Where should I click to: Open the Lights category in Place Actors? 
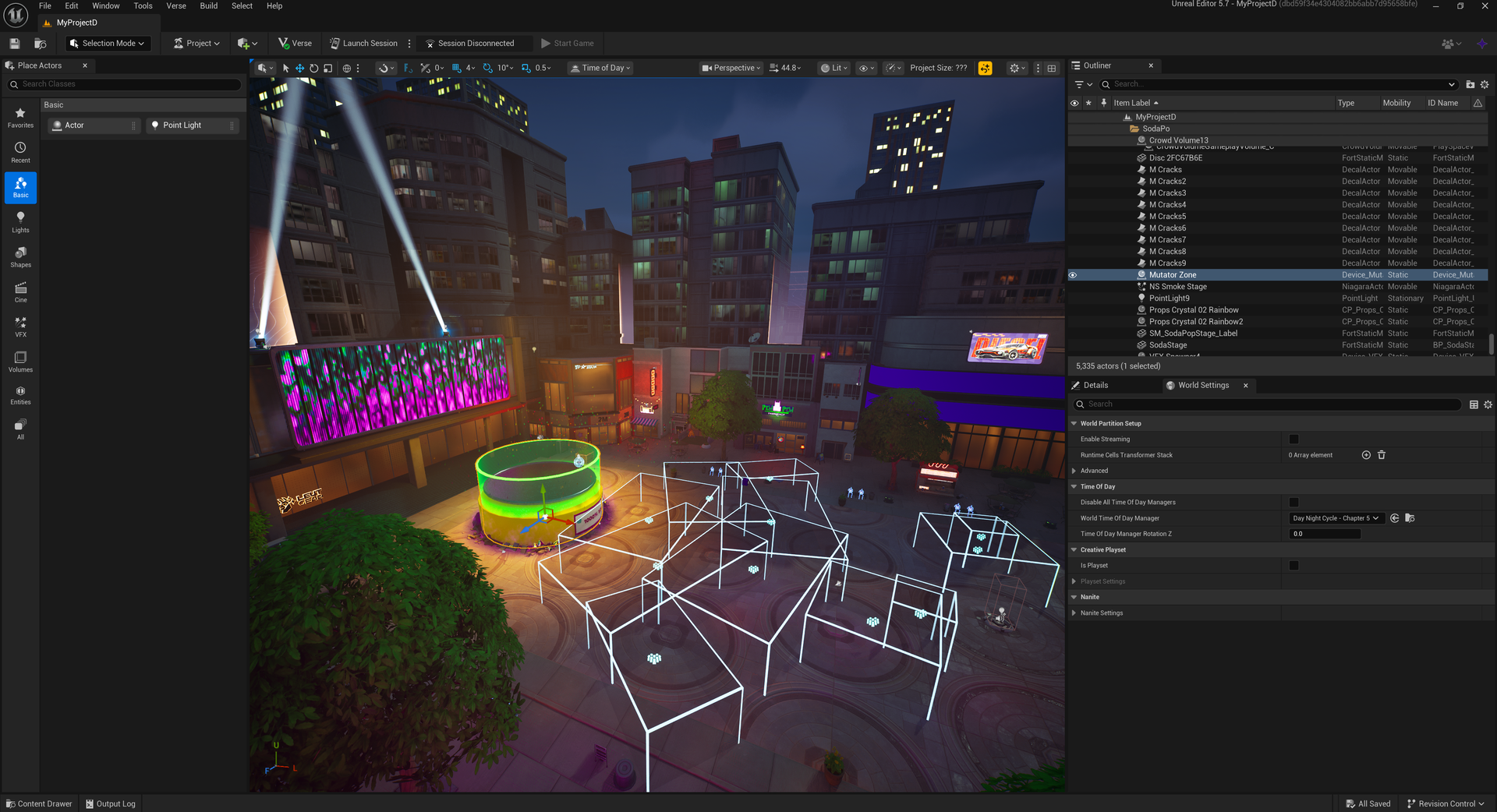tap(20, 221)
